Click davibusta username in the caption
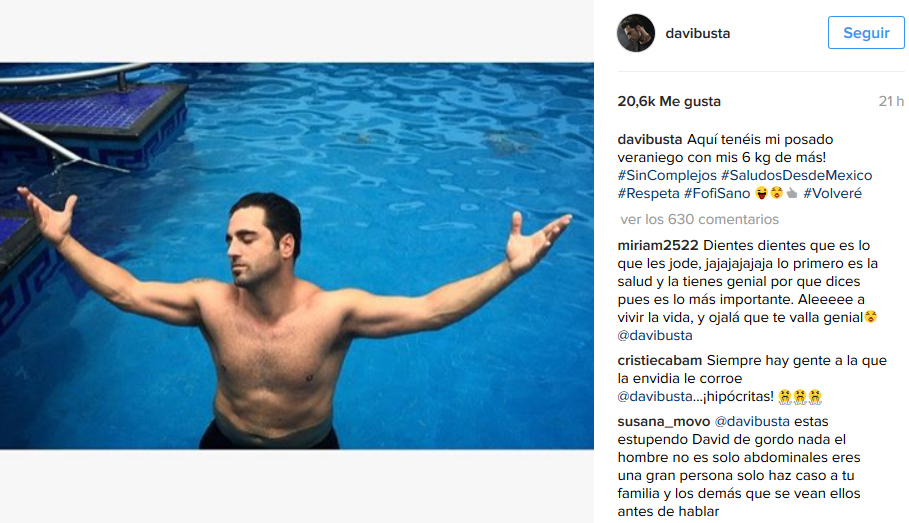 click(650, 140)
